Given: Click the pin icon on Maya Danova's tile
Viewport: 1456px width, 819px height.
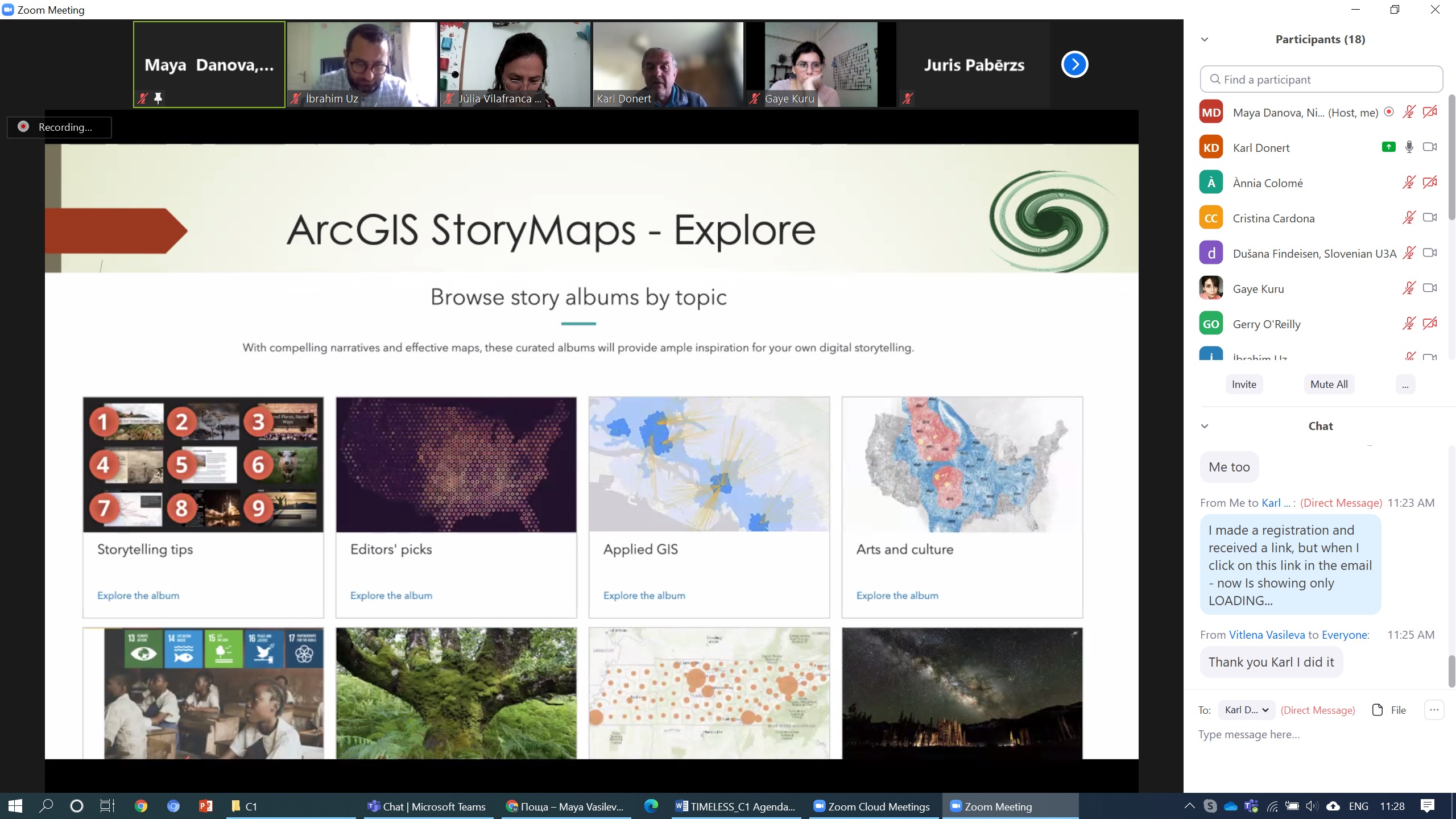Looking at the screenshot, I should pyautogui.click(x=158, y=98).
